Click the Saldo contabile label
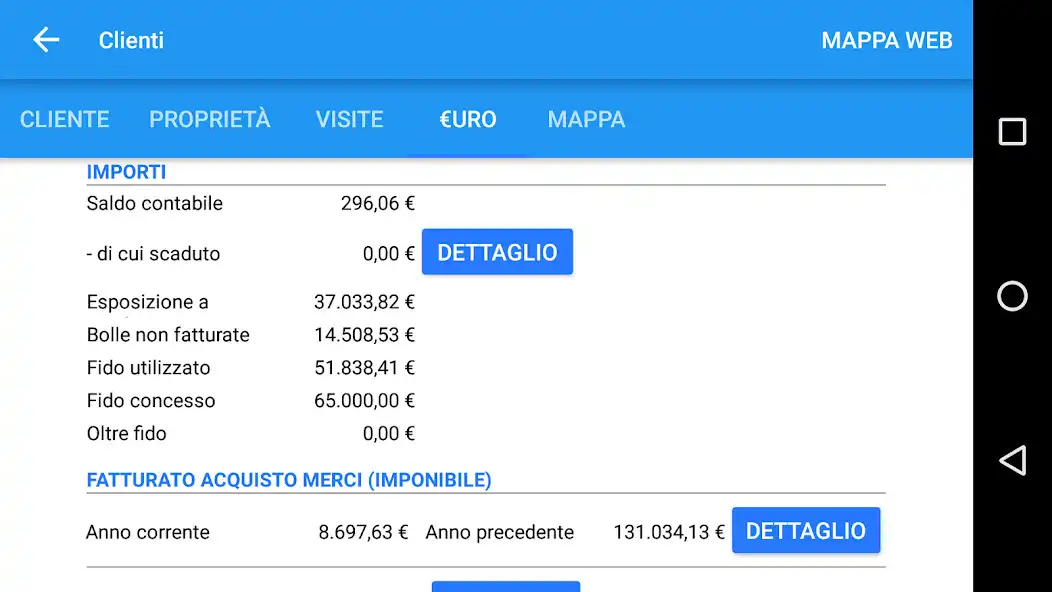The width and height of the screenshot is (1052, 592). pyautogui.click(x=154, y=203)
